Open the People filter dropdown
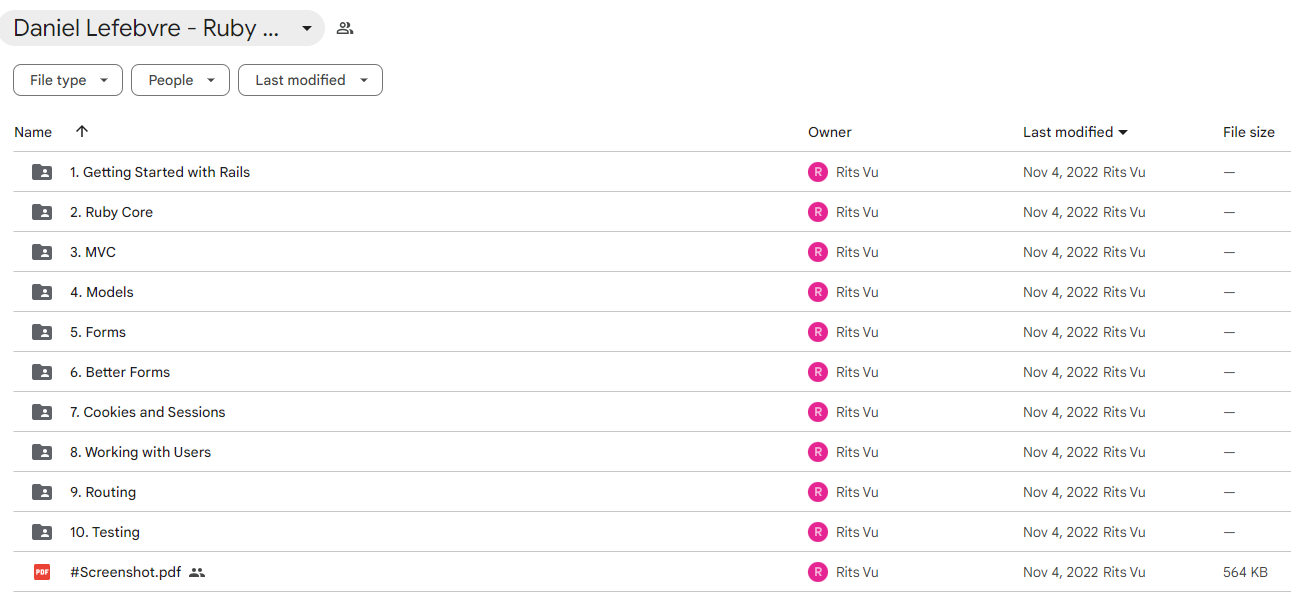The image size is (1291, 612). click(x=180, y=80)
